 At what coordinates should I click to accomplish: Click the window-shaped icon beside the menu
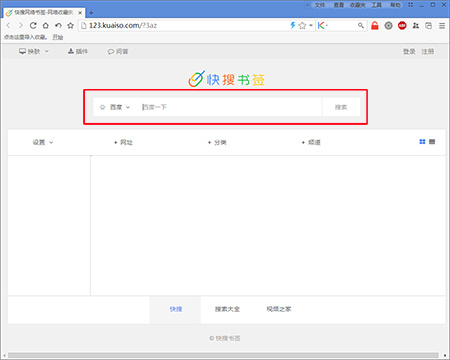(429, 25)
